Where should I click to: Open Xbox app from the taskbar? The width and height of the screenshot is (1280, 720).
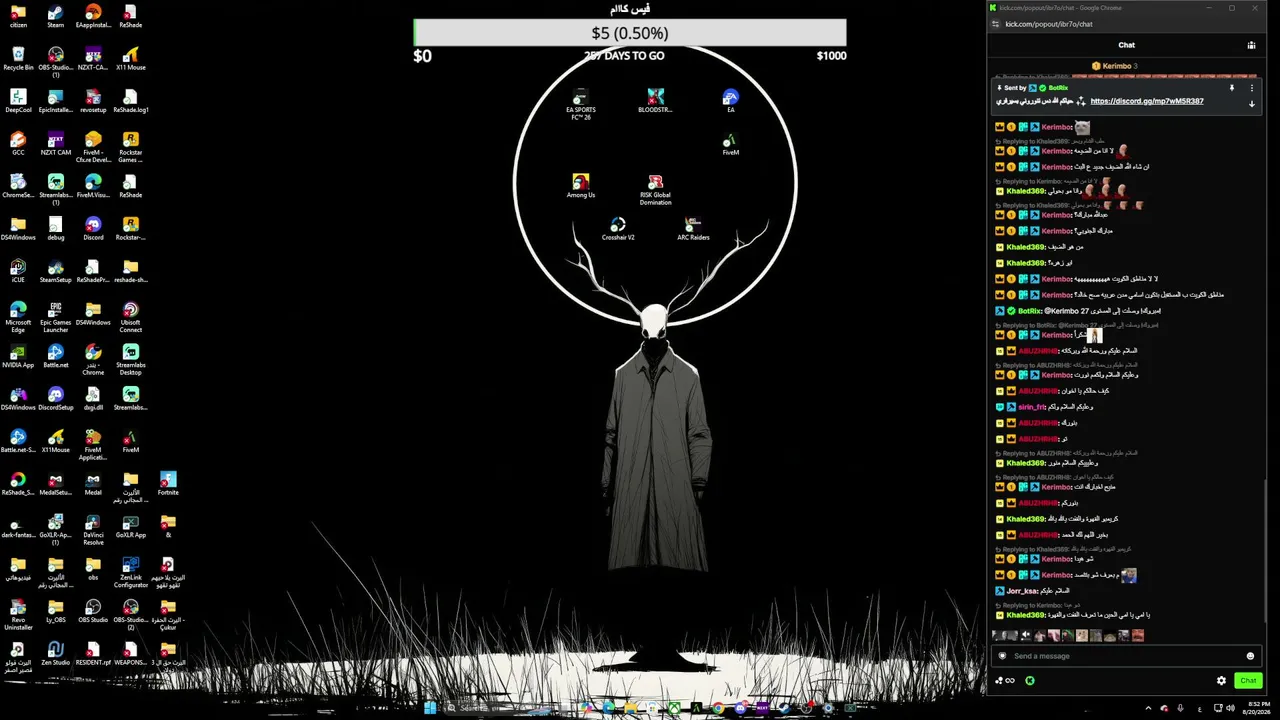tap(674, 708)
